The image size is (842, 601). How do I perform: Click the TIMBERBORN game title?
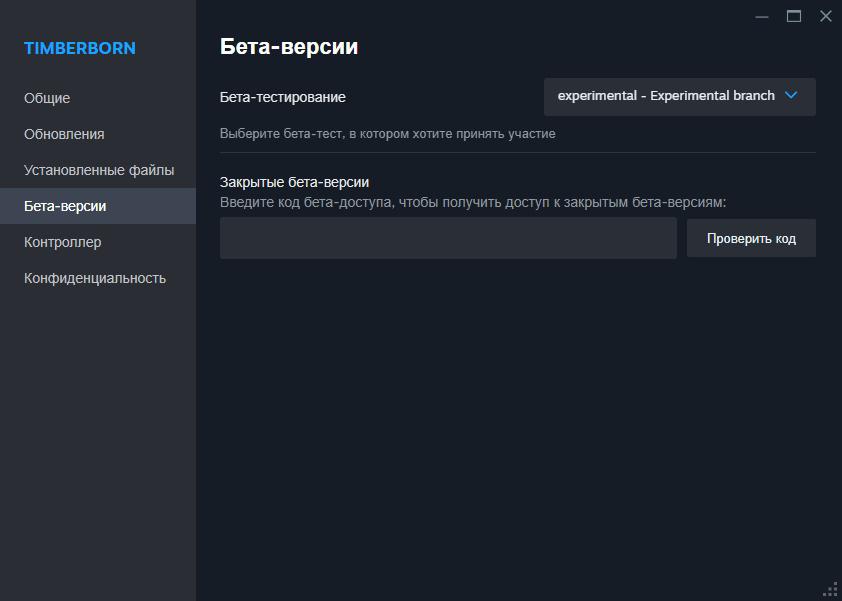(79, 48)
